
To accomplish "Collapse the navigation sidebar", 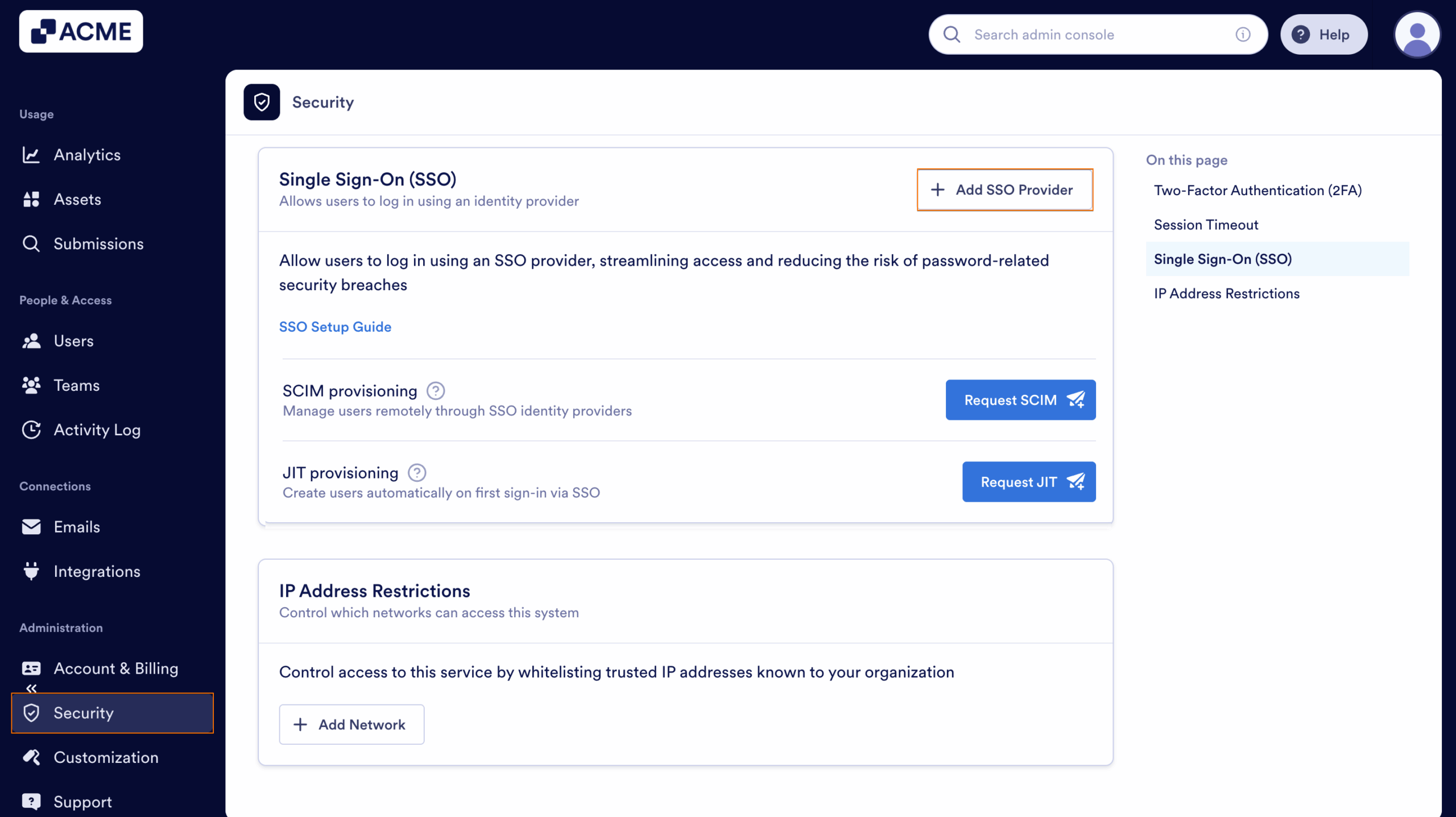I will coord(32,688).
